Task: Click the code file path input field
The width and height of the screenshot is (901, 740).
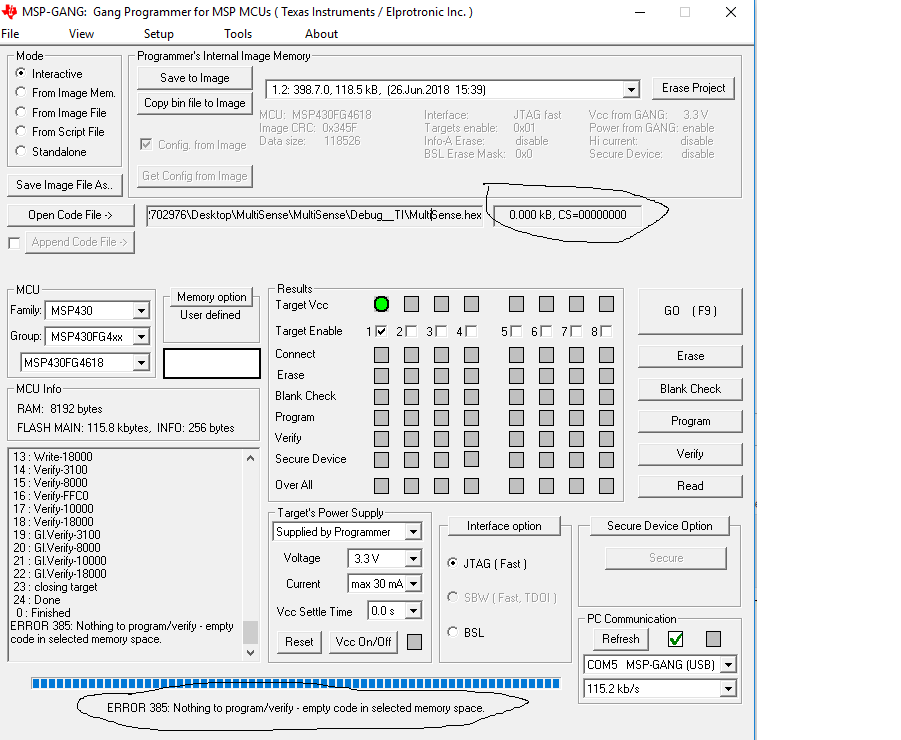Action: tap(315, 215)
